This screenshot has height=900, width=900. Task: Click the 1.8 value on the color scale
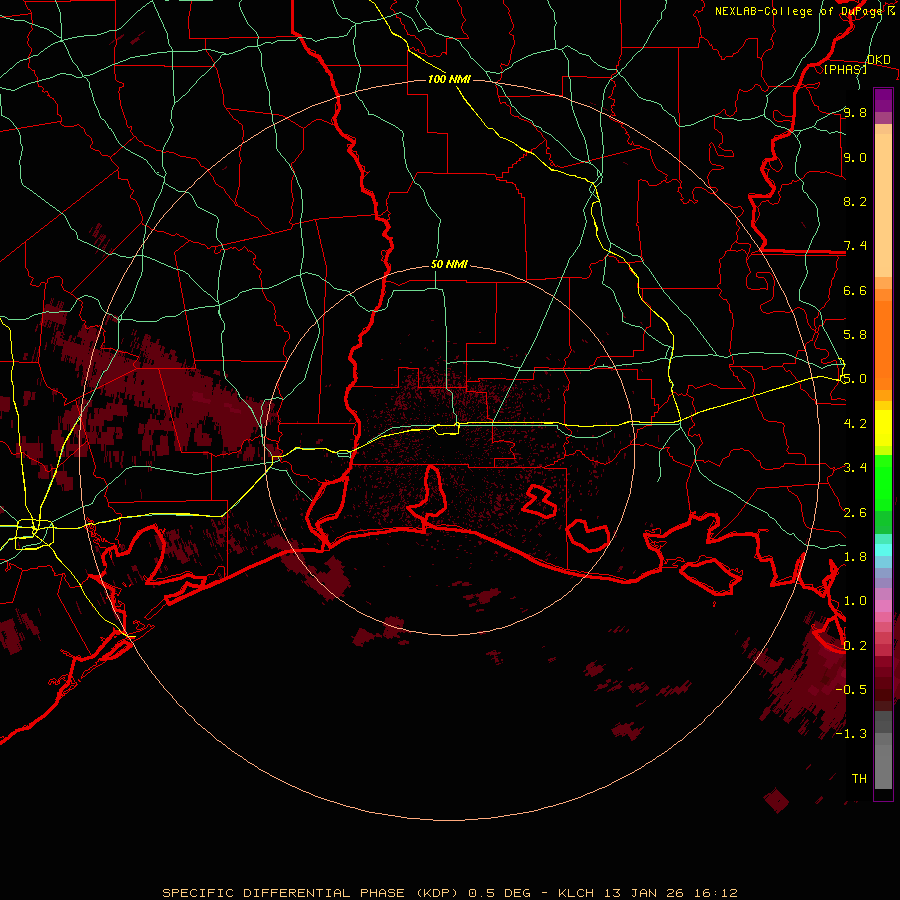[855, 557]
